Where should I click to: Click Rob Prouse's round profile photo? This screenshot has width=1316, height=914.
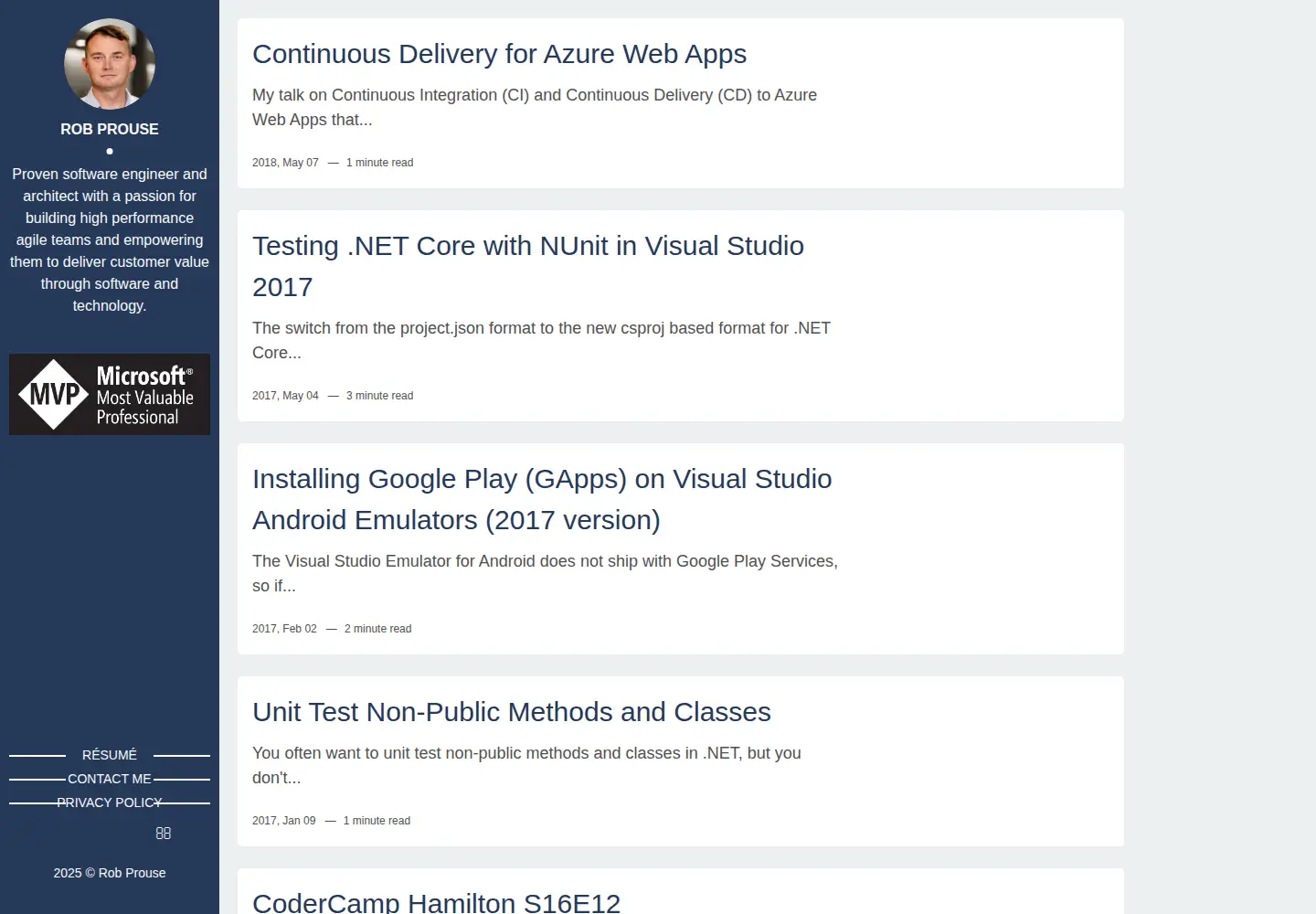[110, 64]
